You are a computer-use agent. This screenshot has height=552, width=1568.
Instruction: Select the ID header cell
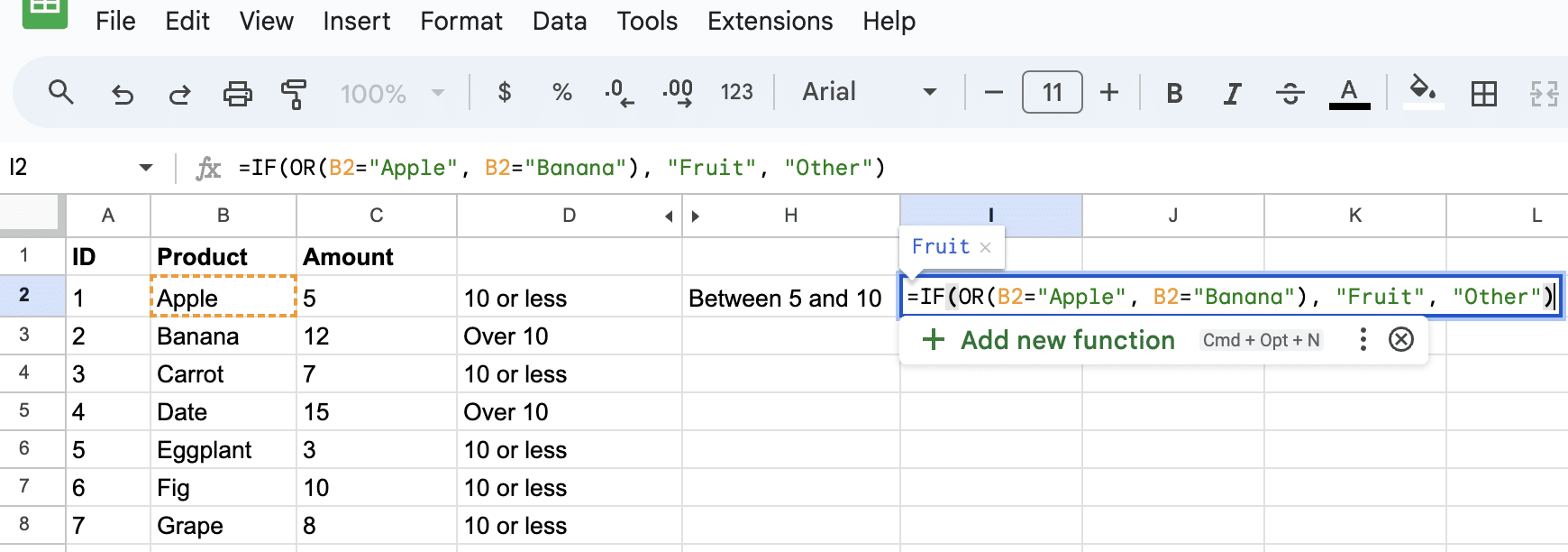(108, 257)
